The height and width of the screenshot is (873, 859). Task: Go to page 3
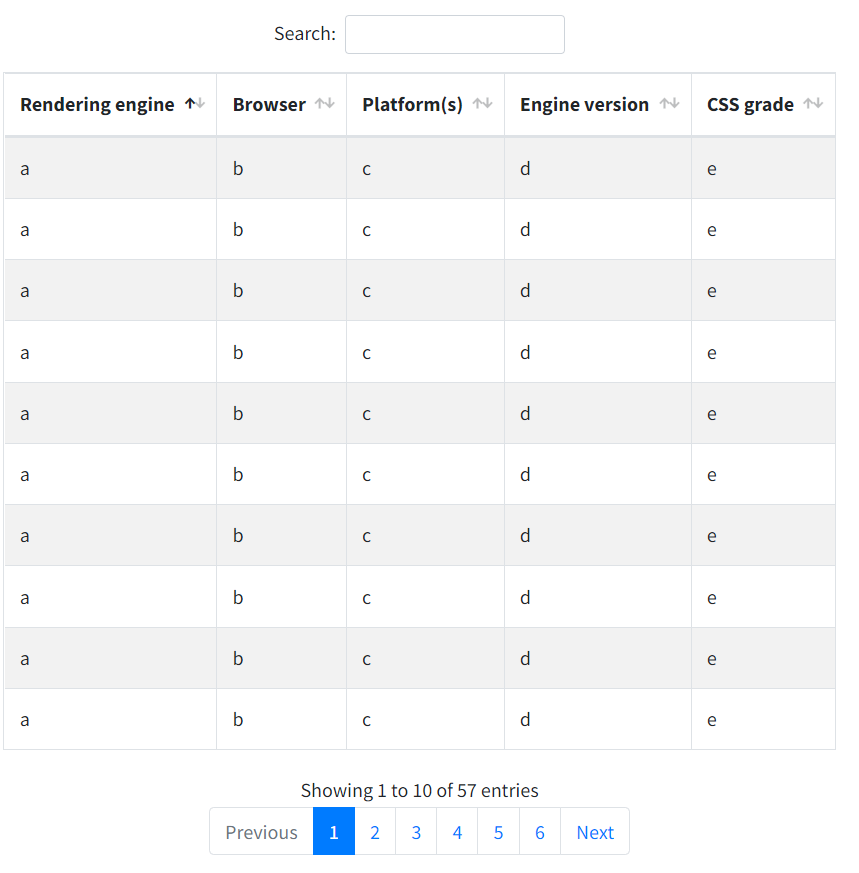pyautogui.click(x=416, y=832)
